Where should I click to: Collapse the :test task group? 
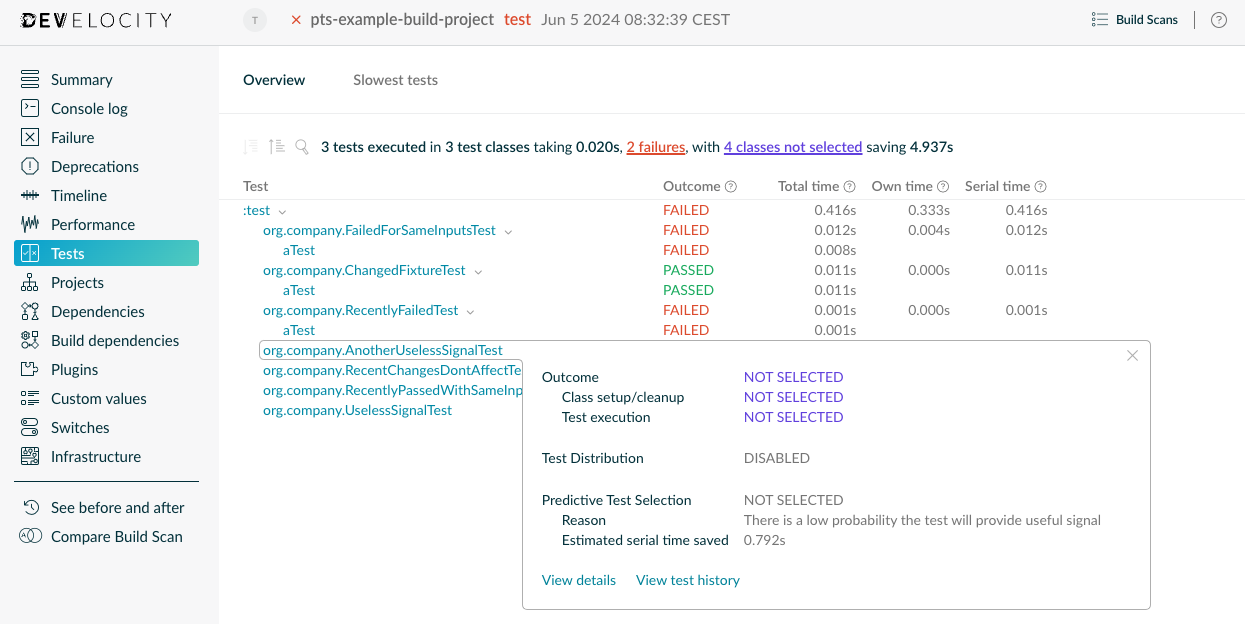coord(280,210)
